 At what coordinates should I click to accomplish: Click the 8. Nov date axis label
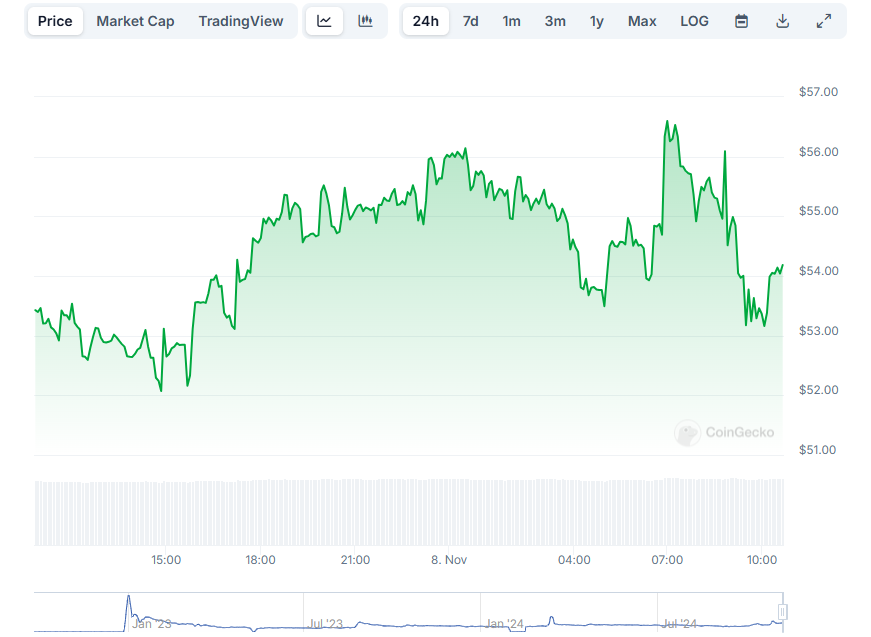(x=449, y=560)
